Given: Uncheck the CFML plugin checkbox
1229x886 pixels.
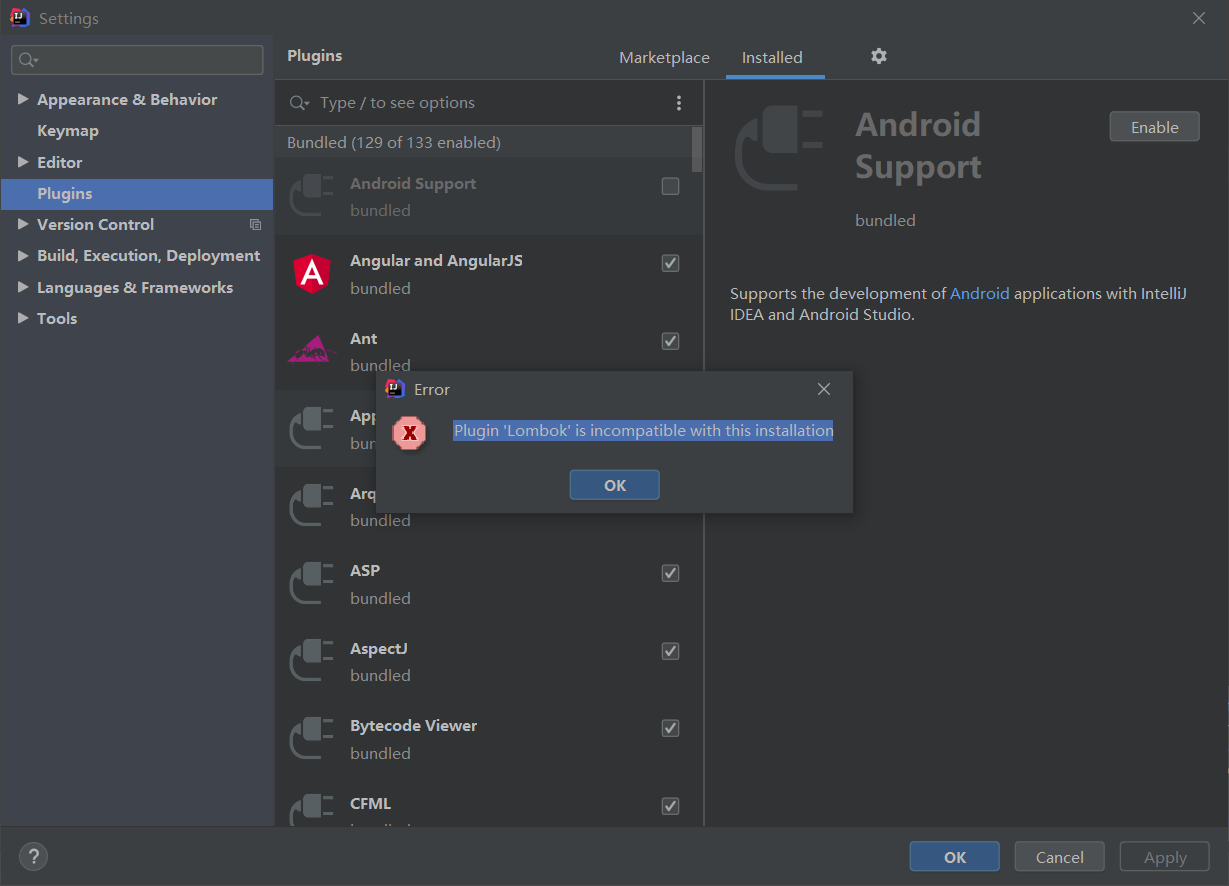Looking at the screenshot, I should coord(671,806).
